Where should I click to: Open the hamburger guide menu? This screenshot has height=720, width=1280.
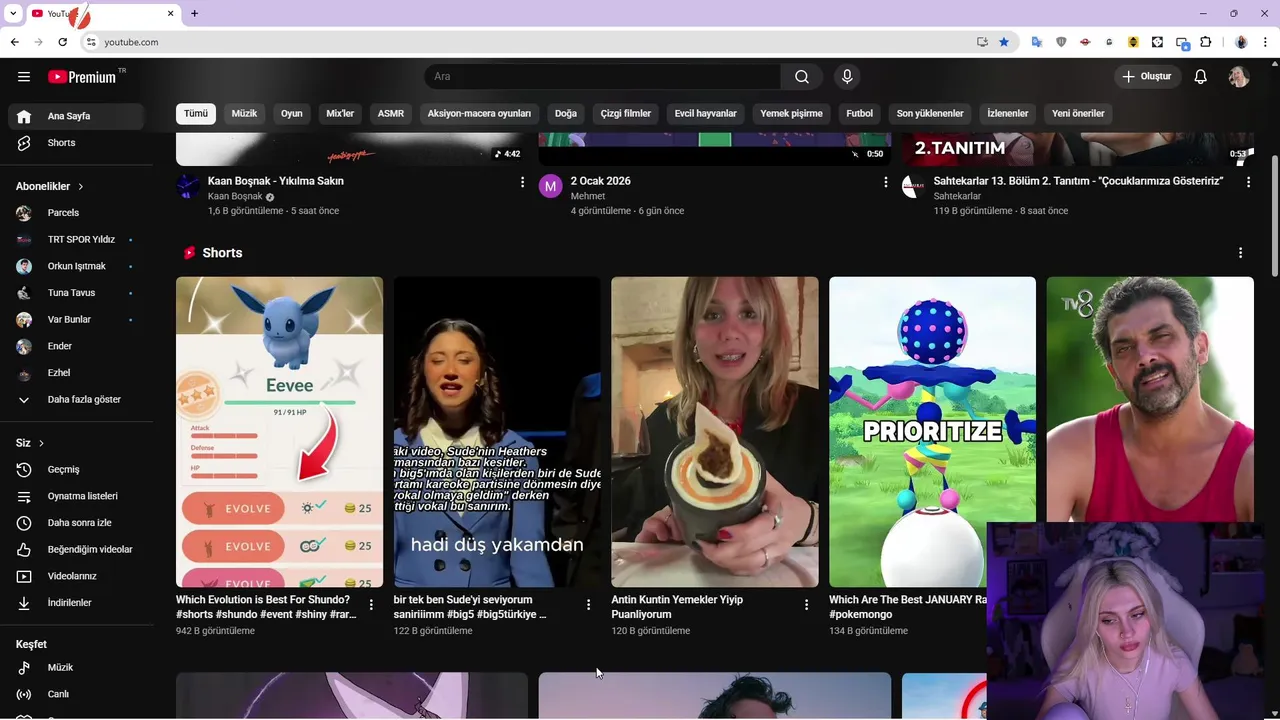[24, 77]
